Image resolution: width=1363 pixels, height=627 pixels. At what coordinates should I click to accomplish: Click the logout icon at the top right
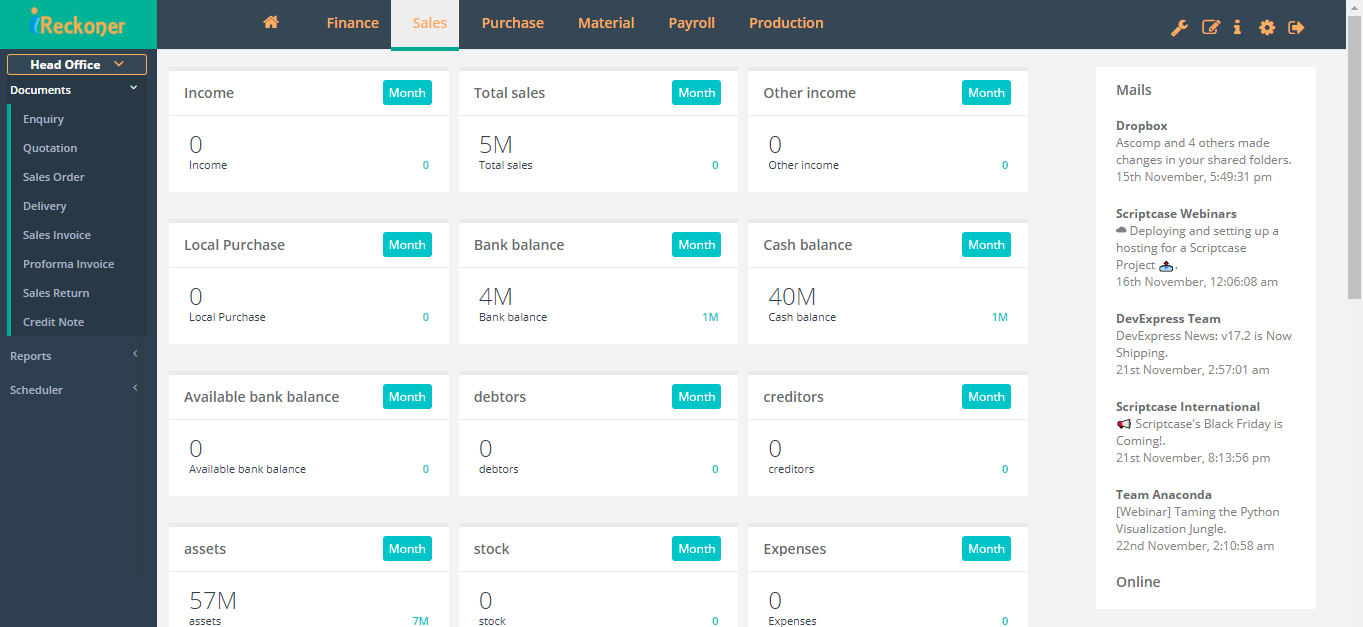[1295, 27]
